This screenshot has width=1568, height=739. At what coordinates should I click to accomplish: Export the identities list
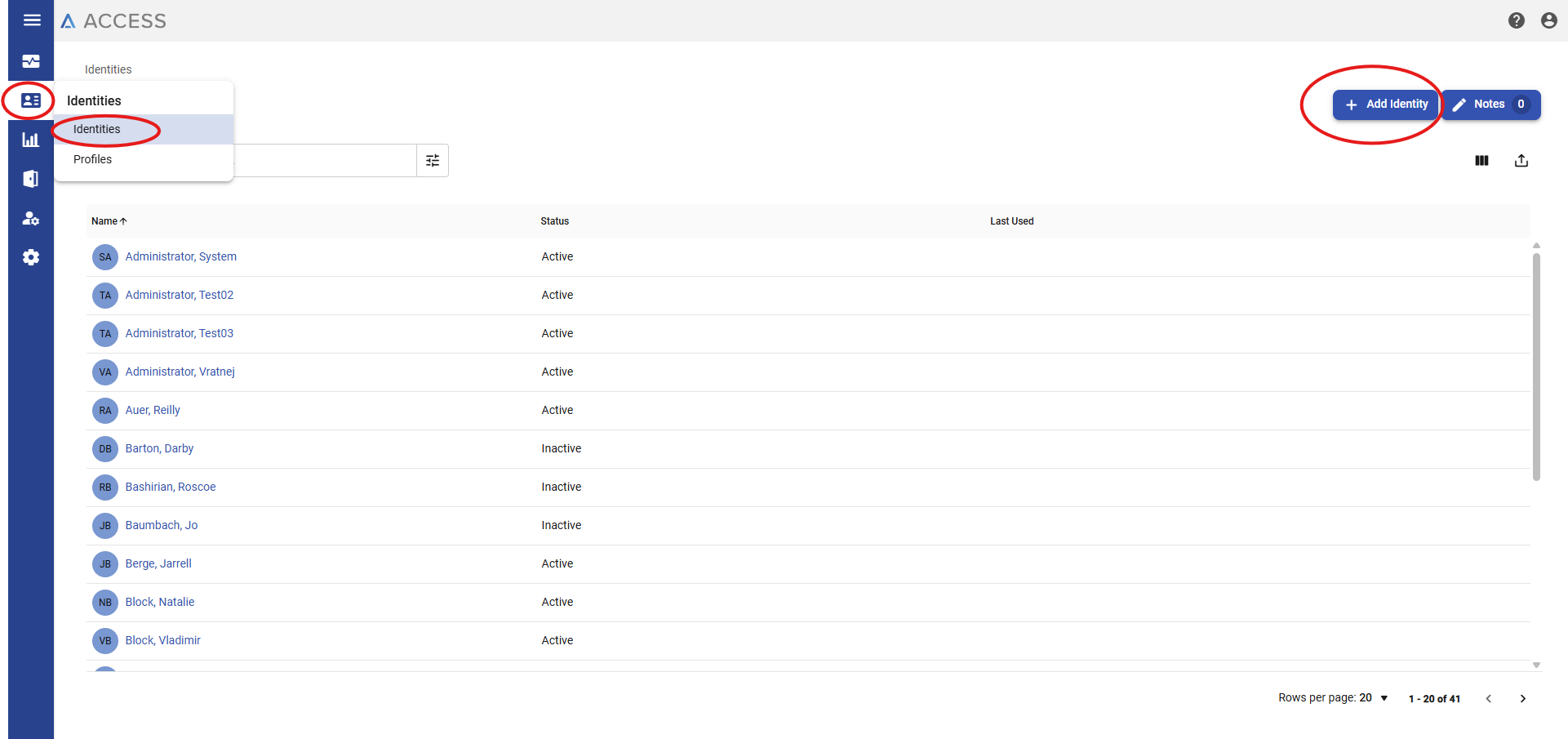pos(1521,161)
